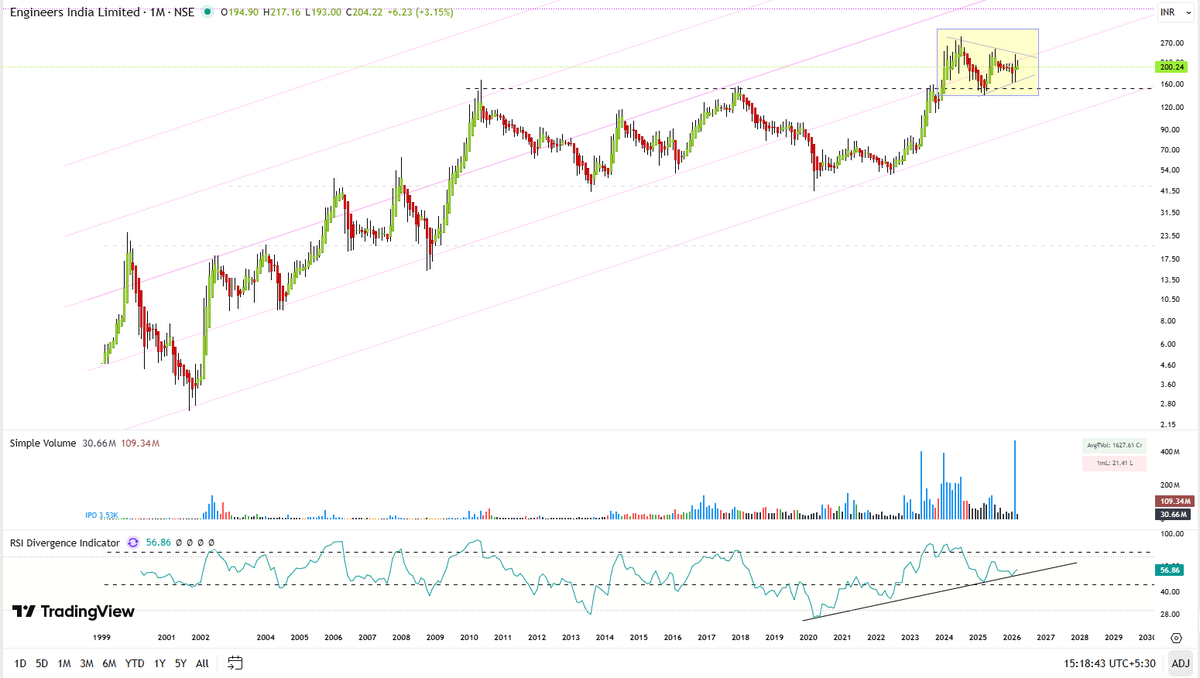Select the All time range
Viewport: 1200px width, 678px height.
[x=202, y=662]
